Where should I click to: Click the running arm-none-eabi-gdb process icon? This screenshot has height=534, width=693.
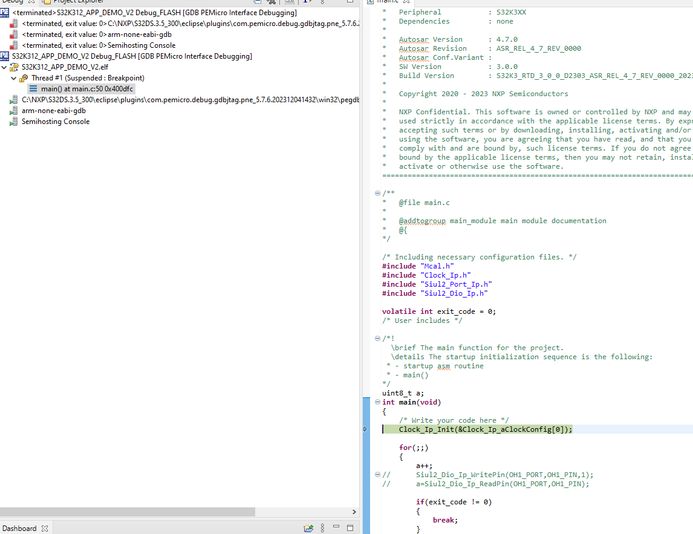(14, 111)
